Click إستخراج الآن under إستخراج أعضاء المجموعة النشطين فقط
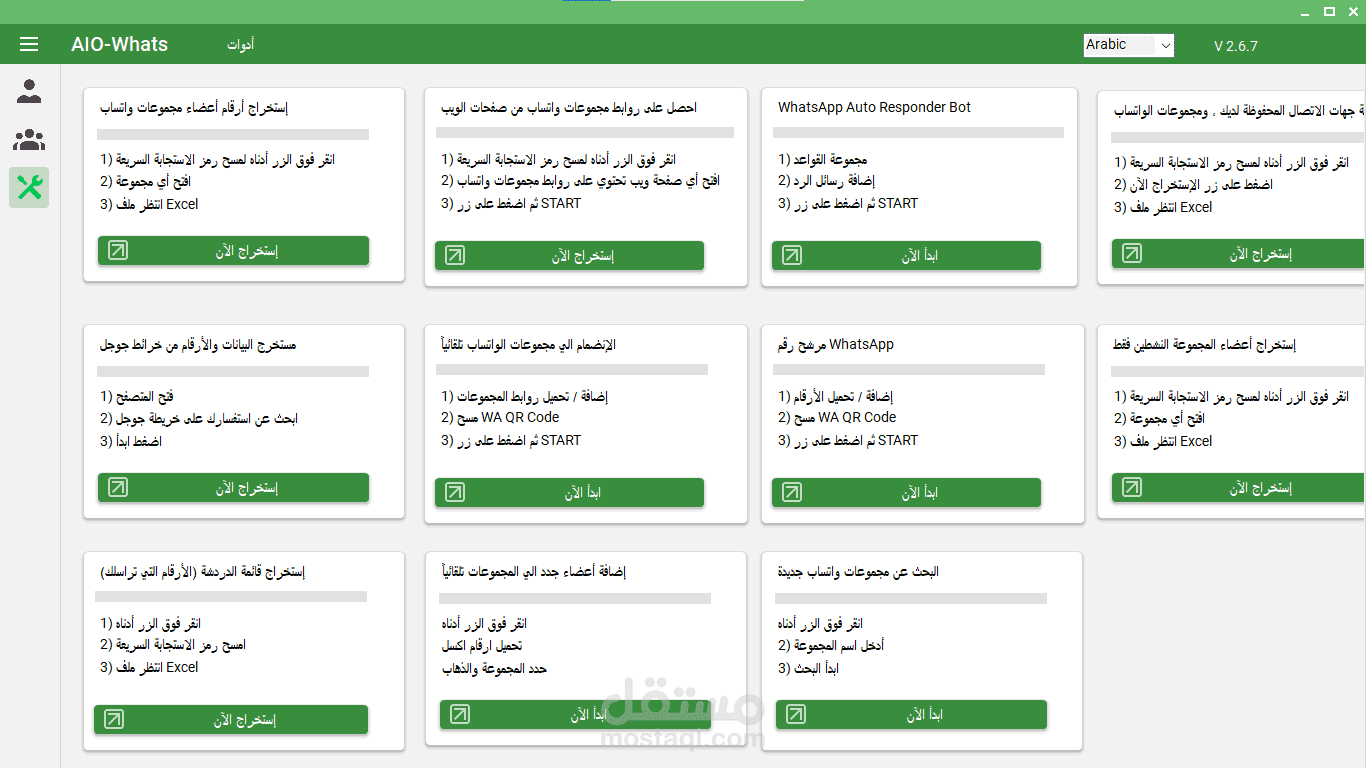This screenshot has height=768, width=1366. point(1239,487)
